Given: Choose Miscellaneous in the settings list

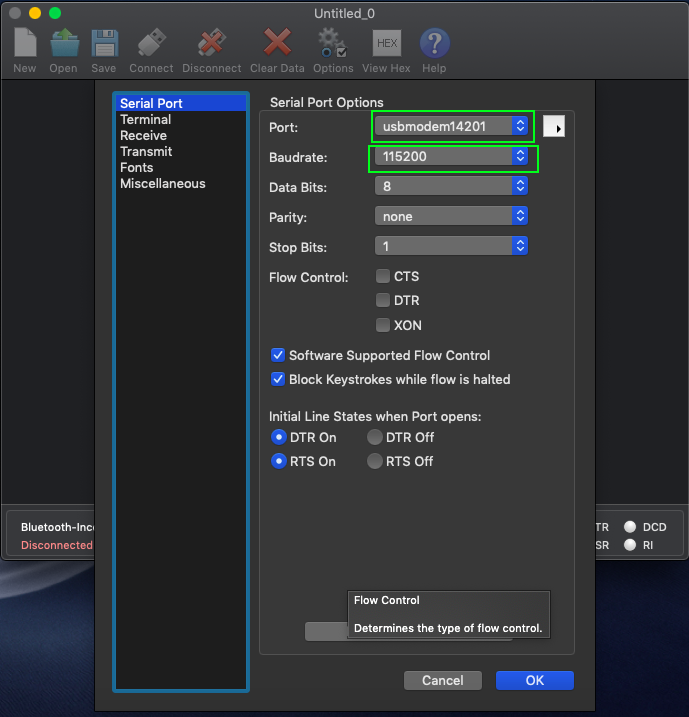Looking at the screenshot, I should pos(163,183).
